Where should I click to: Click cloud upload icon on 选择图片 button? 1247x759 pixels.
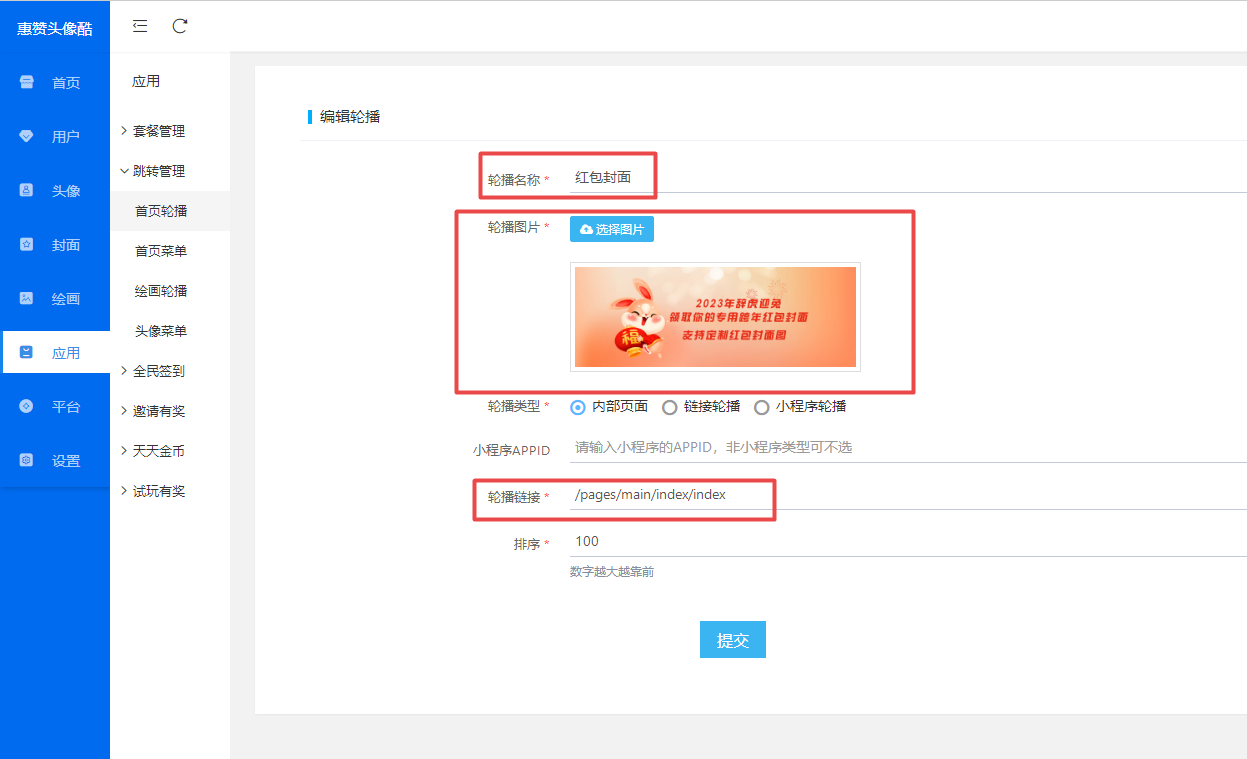(x=586, y=230)
